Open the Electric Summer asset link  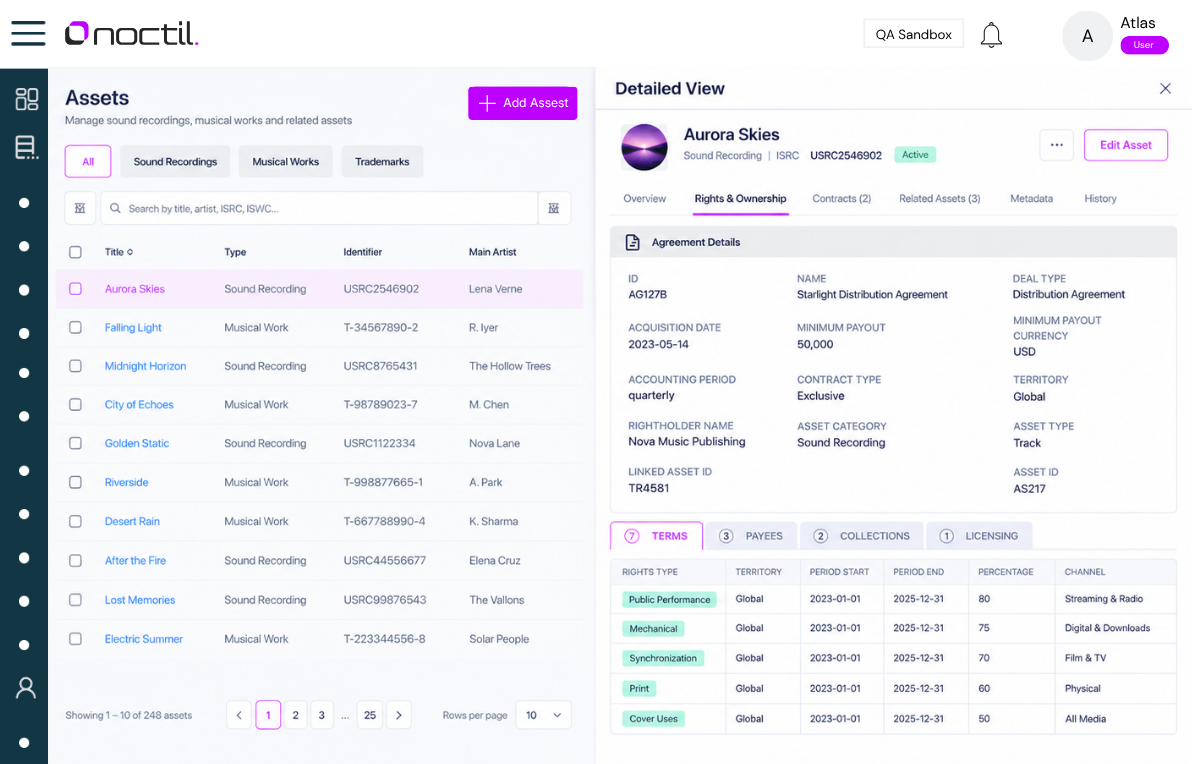(x=144, y=639)
